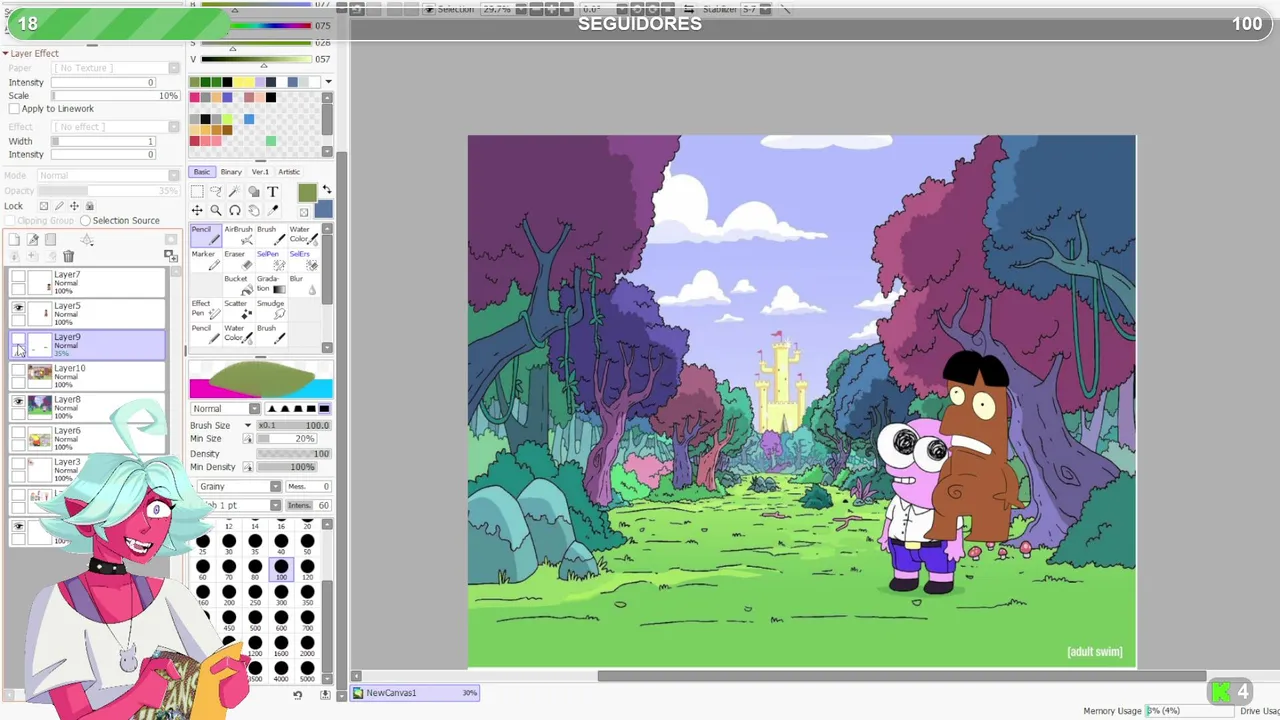The image size is (1280, 720).
Task: Select the Marker tool
Action: tap(206, 261)
